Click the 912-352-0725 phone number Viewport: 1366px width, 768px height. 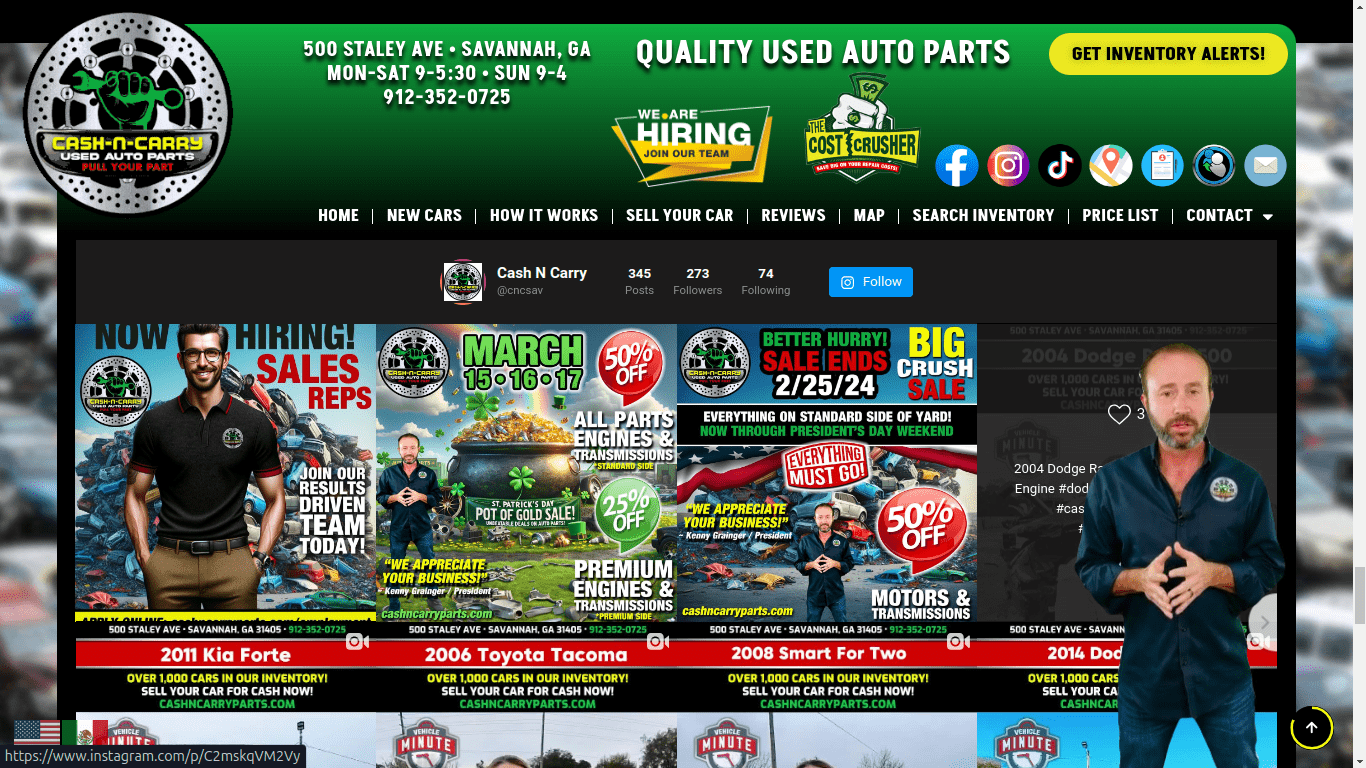[x=447, y=97]
